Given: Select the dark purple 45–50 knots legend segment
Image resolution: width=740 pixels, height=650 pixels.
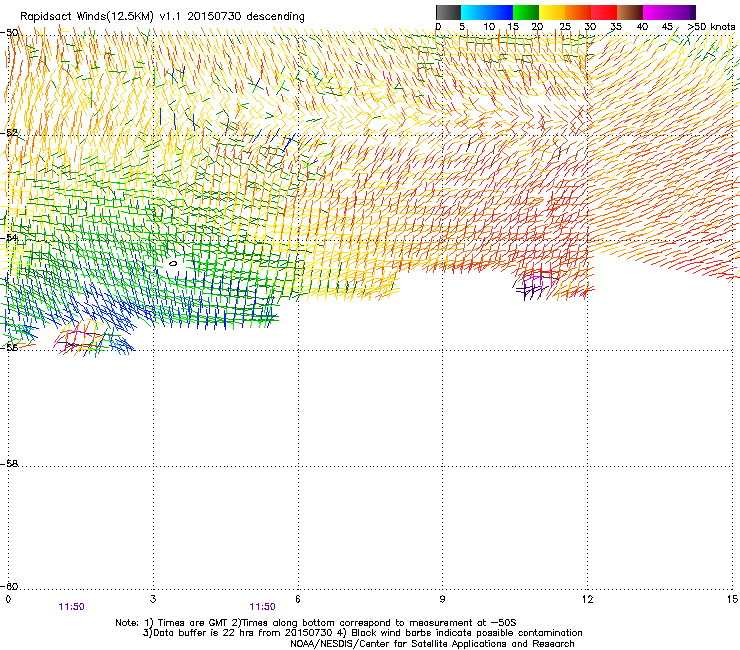Looking at the screenshot, I should tap(682, 12).
